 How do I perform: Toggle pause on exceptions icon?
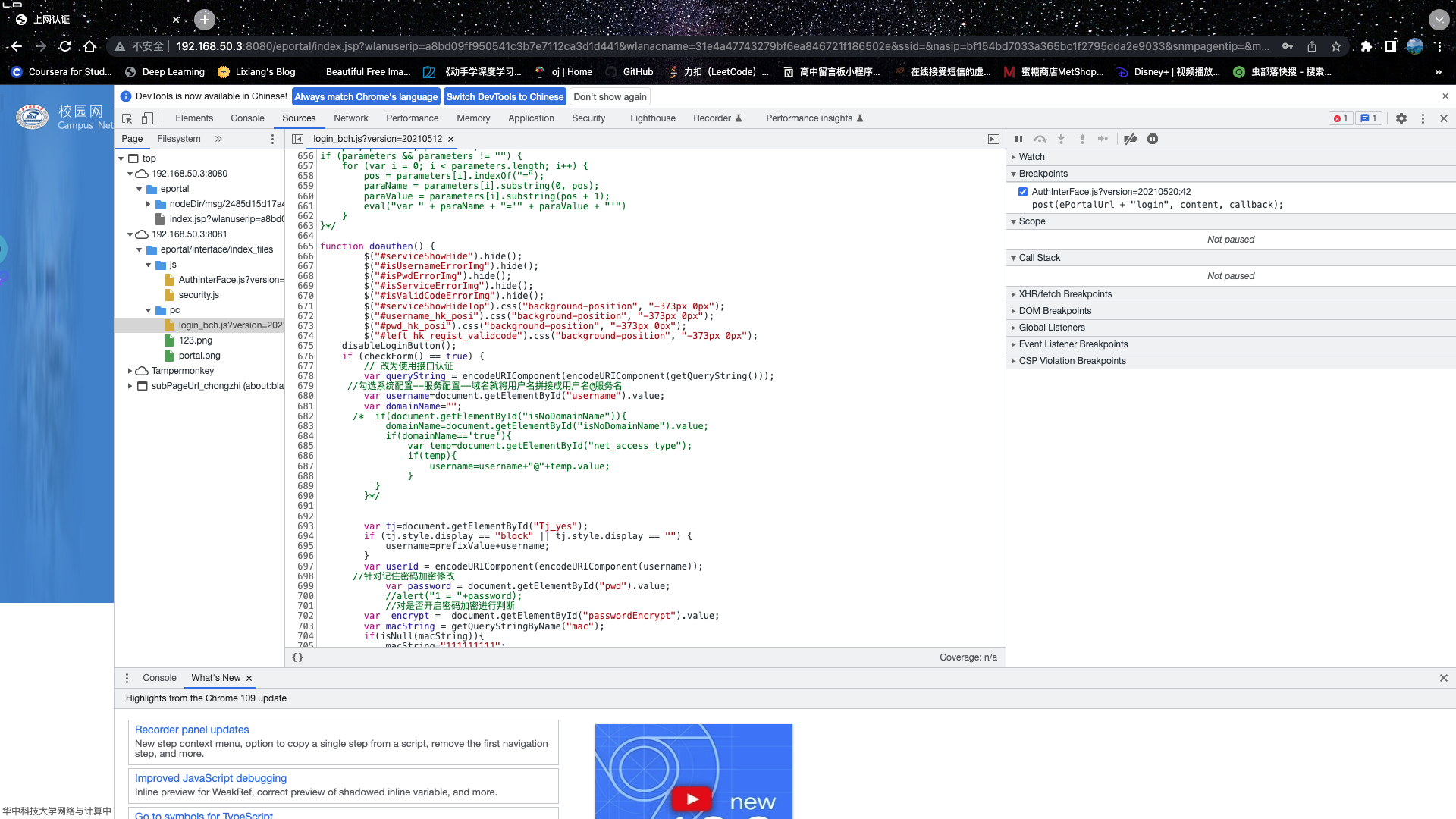pyautogui.click(x=1152, y=139)
